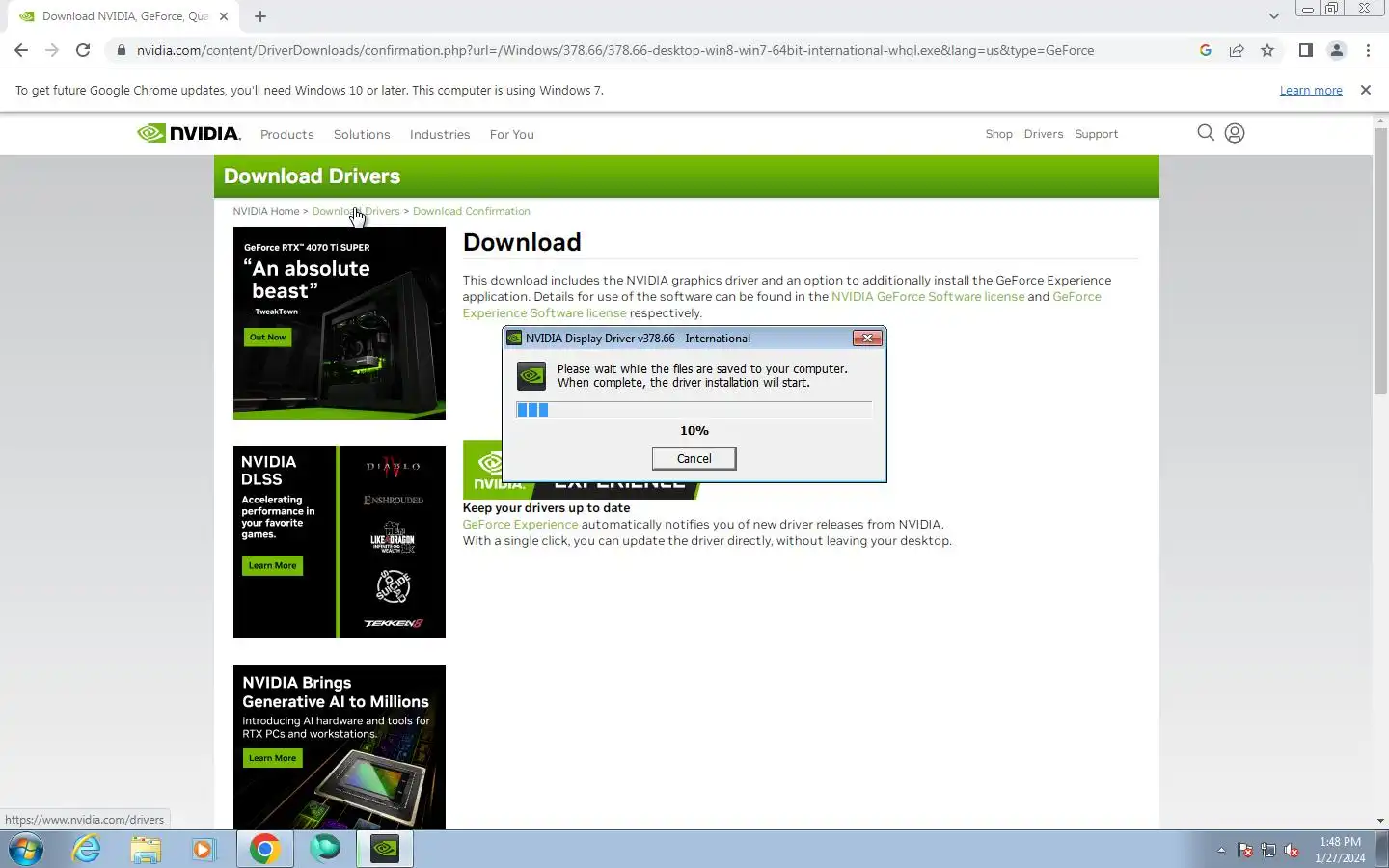This screenshot has height=868, width=1389.
Task: Click the NVIDIA logo in header
Action: tap(189, 133)
